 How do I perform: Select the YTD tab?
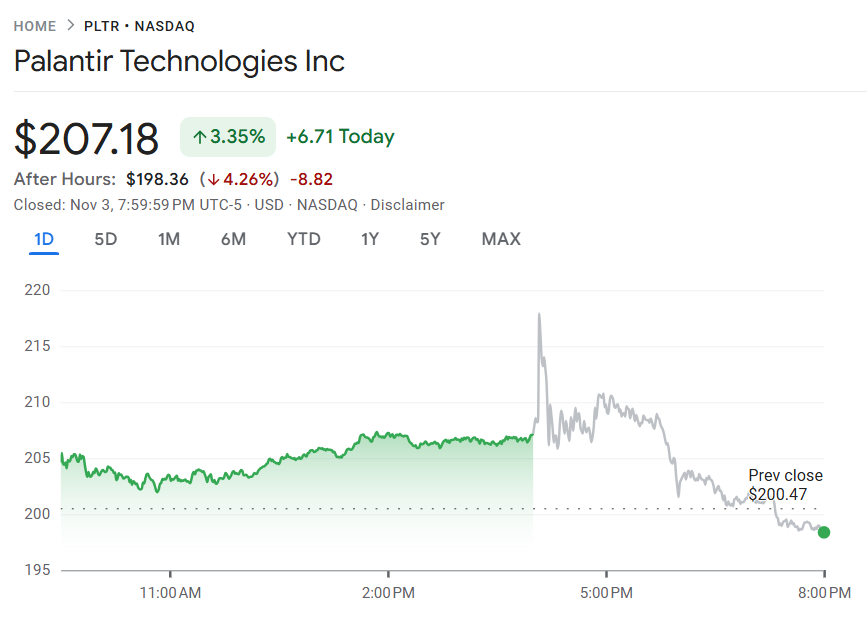click(x=303, y=239)
